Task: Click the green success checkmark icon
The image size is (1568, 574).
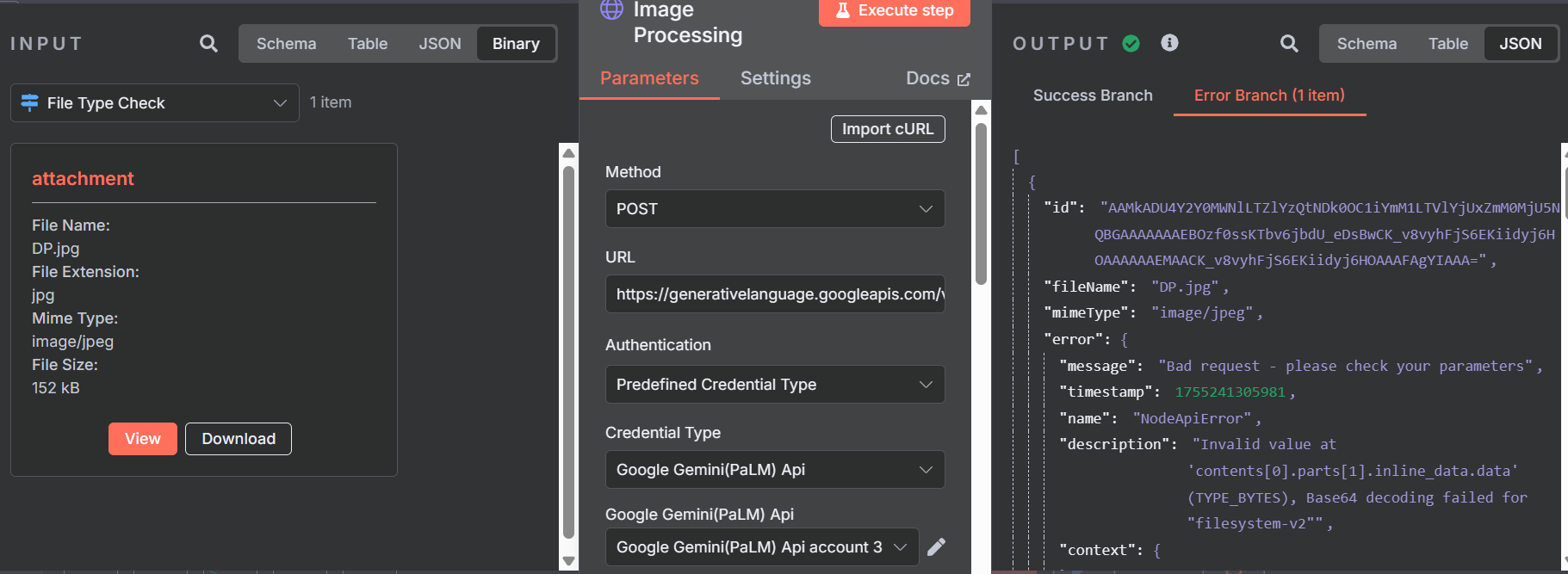Action: [1131, 44]
